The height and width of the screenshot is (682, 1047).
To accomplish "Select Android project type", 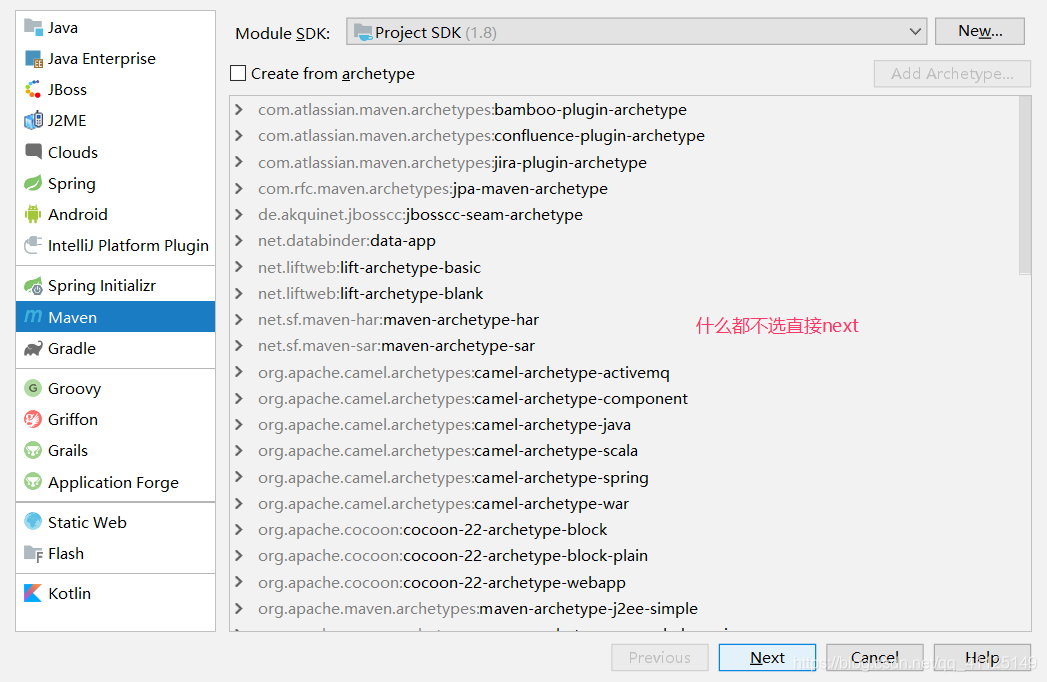I will click(x=116, y=214).
